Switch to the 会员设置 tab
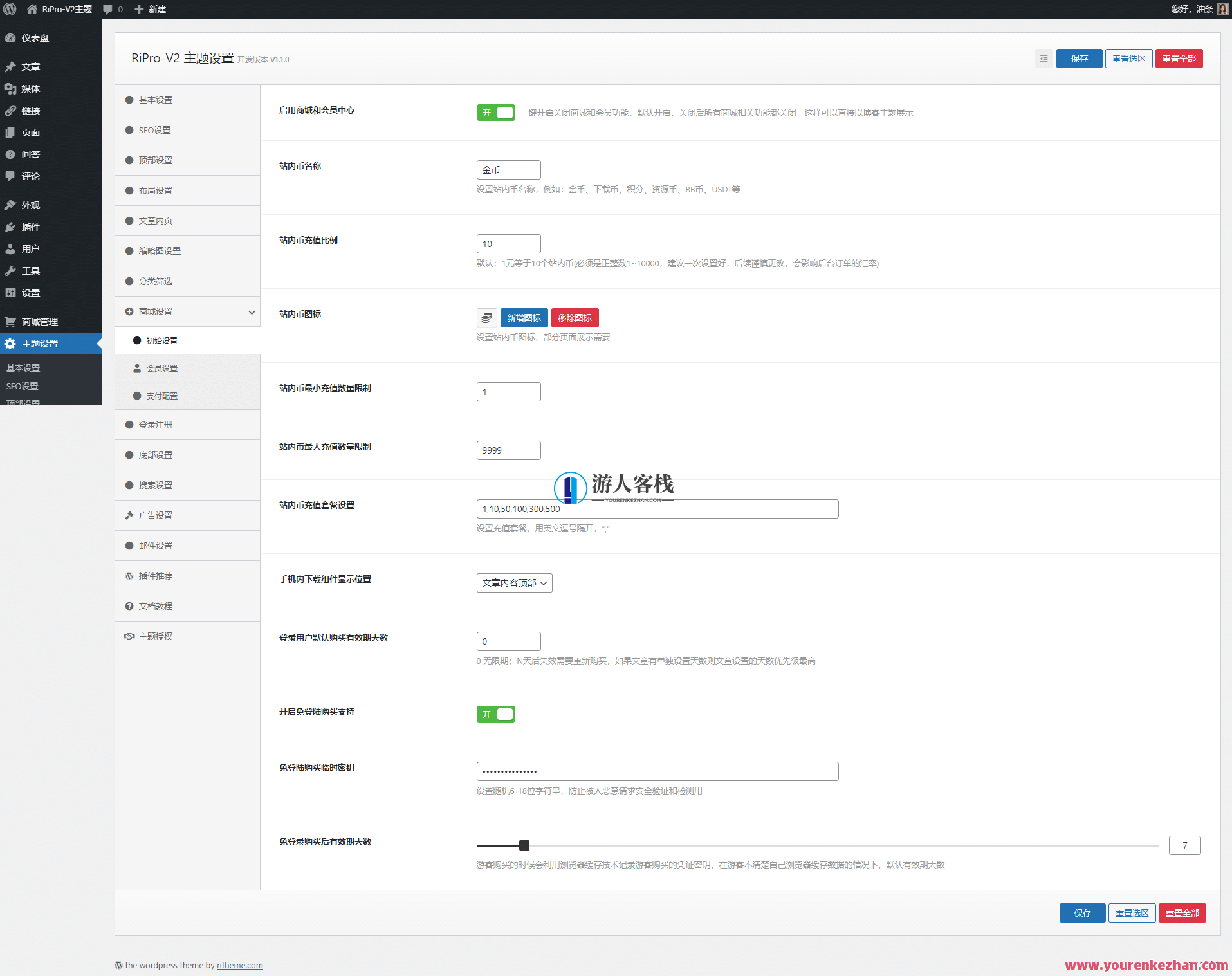The image size is (1232, 976). [161, 368]
